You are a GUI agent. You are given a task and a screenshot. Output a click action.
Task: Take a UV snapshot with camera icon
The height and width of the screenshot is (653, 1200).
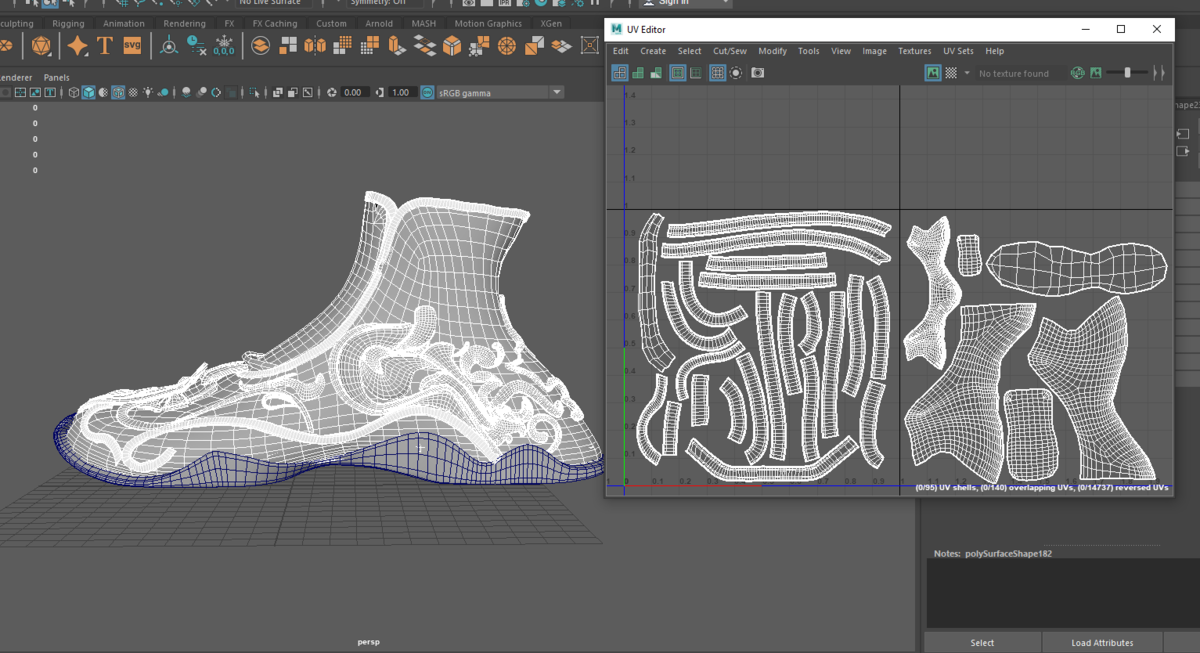coord(758,73)
